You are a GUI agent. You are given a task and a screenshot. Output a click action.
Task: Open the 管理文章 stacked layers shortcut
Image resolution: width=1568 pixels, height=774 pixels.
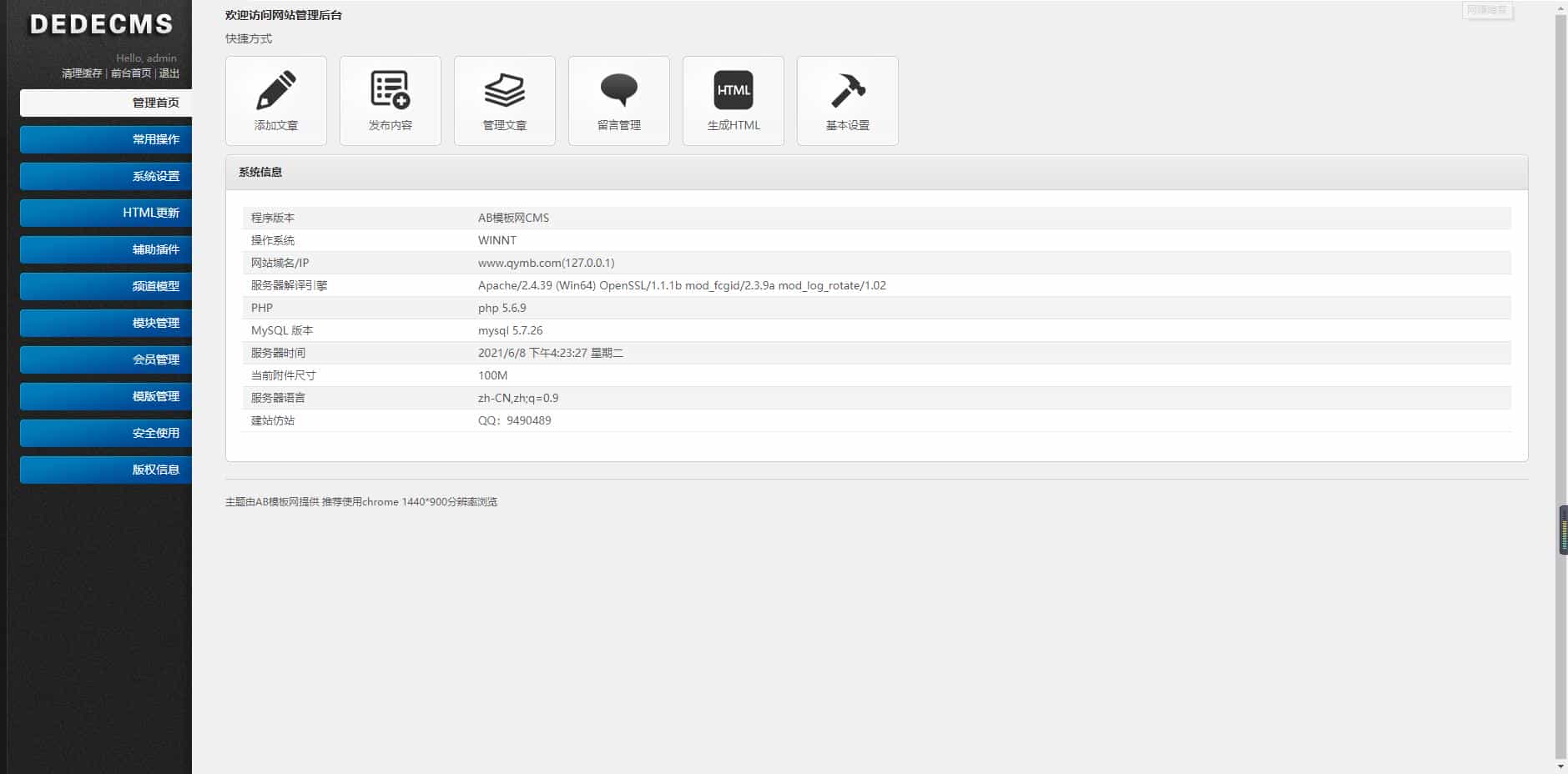pyautogui.click(x=505, y=101)
